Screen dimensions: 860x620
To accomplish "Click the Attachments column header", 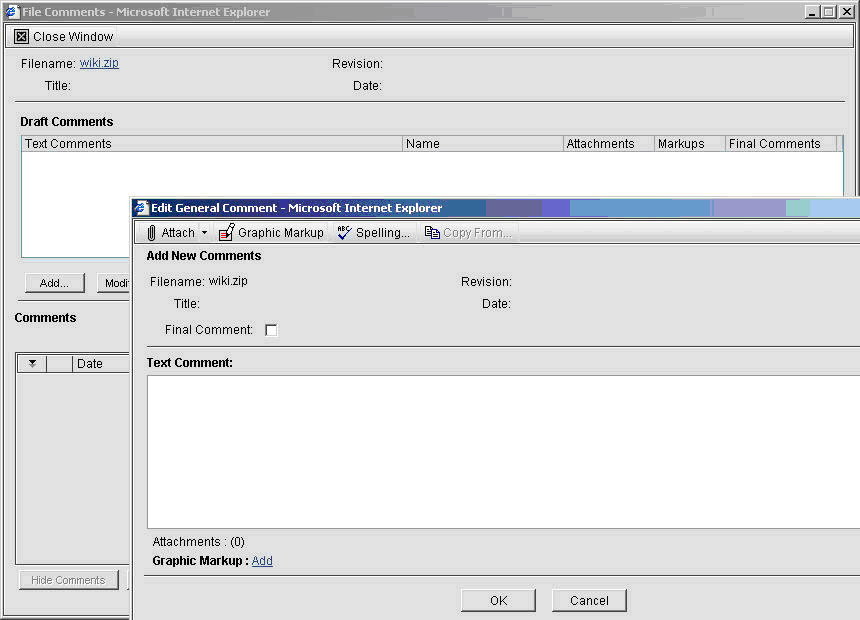I will (x=609, y=144).
